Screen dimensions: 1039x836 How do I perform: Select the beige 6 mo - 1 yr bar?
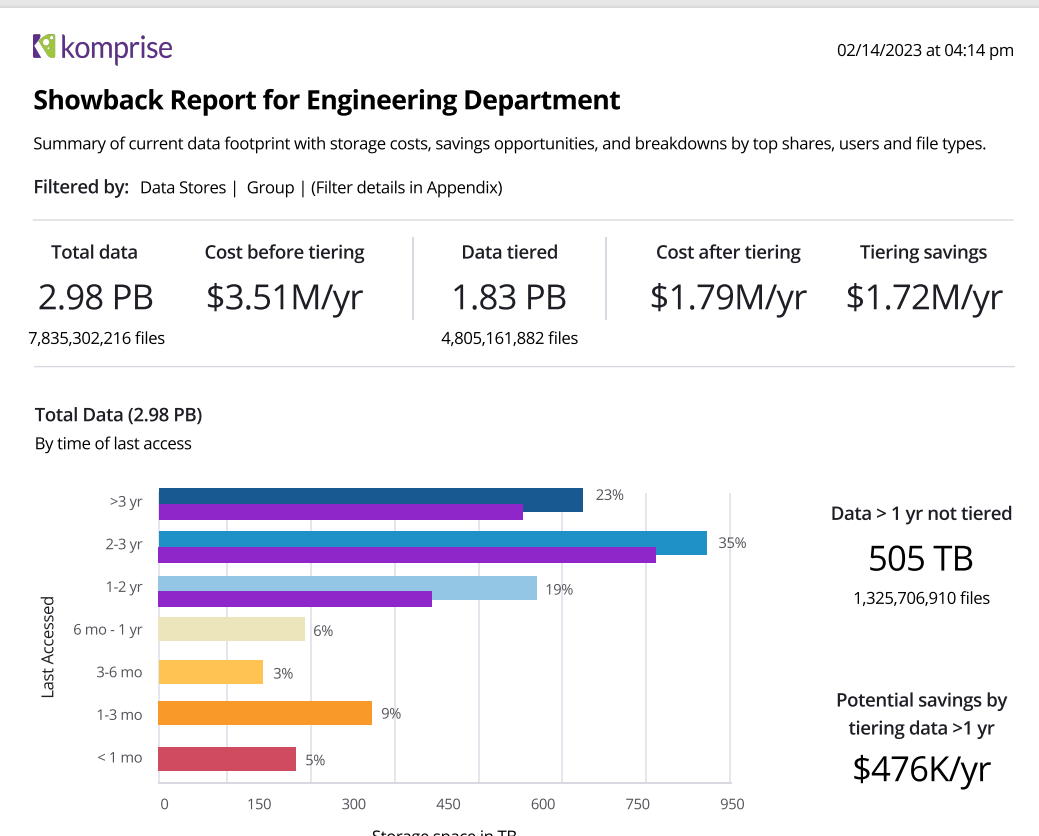tap(231, 629)
